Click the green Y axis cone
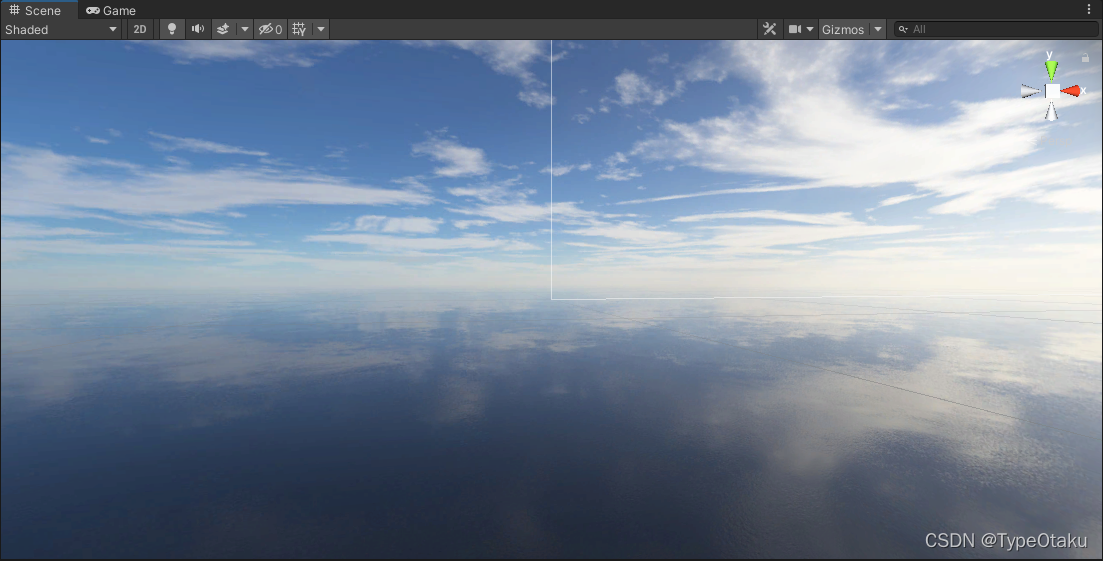Image resolution: width=1103 pixels, height=561 pixels. pos(1051,70)
